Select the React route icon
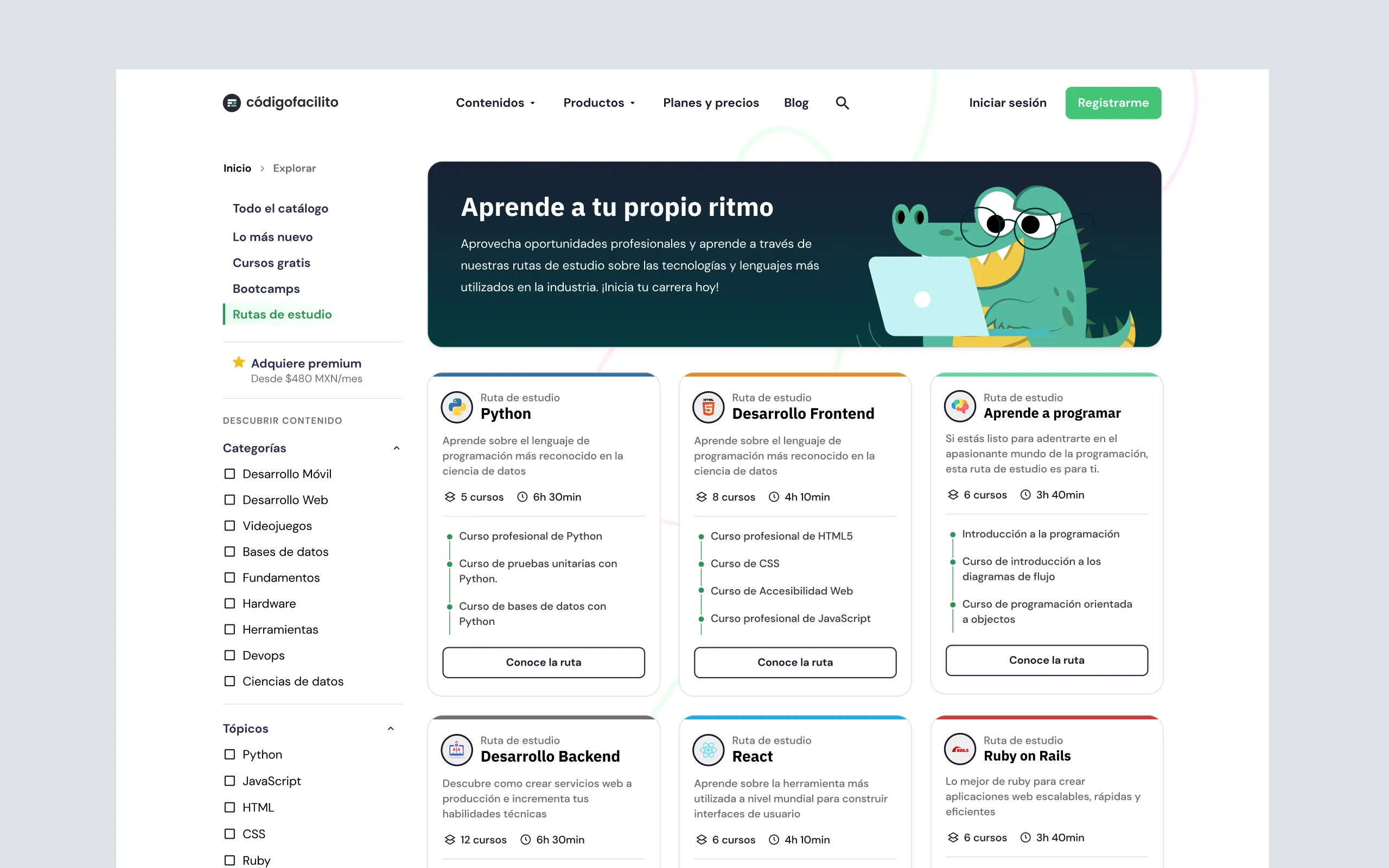This screenshot has height=868, width=1389. (x=708, y=749)
